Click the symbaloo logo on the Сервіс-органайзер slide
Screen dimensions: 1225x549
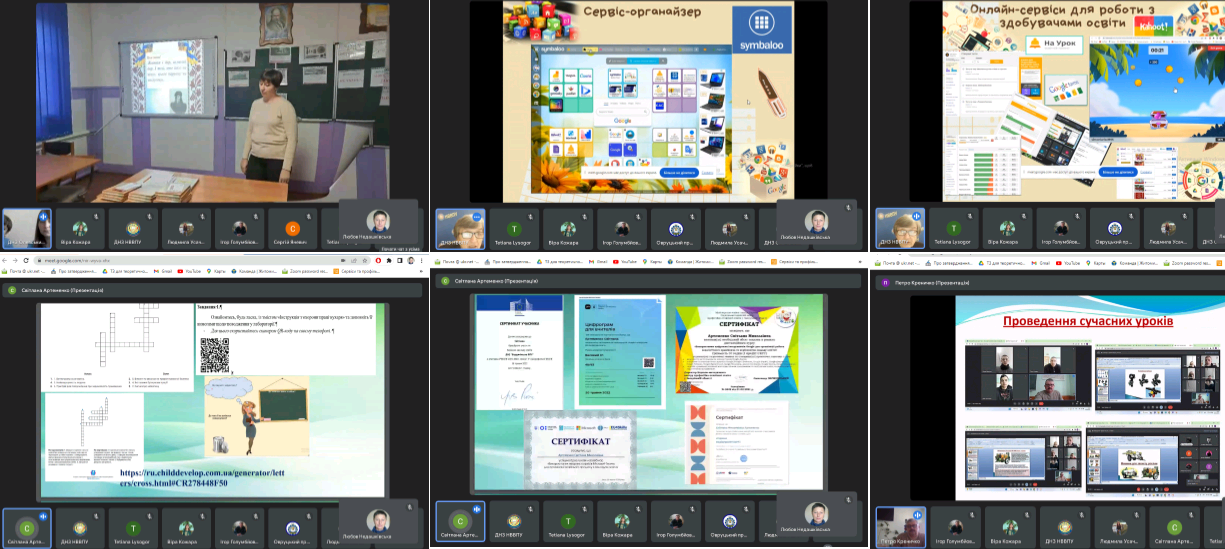pyautogui.click(x=762, y=34)
